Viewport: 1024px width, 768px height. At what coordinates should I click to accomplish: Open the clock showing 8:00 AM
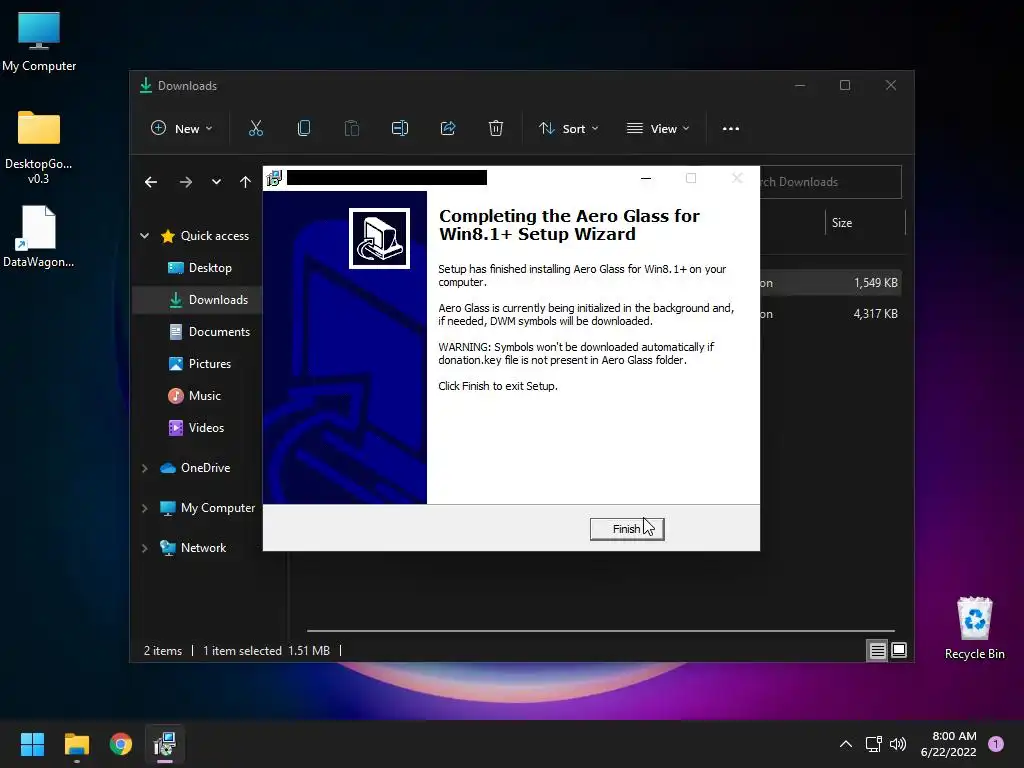pos(949,744)
